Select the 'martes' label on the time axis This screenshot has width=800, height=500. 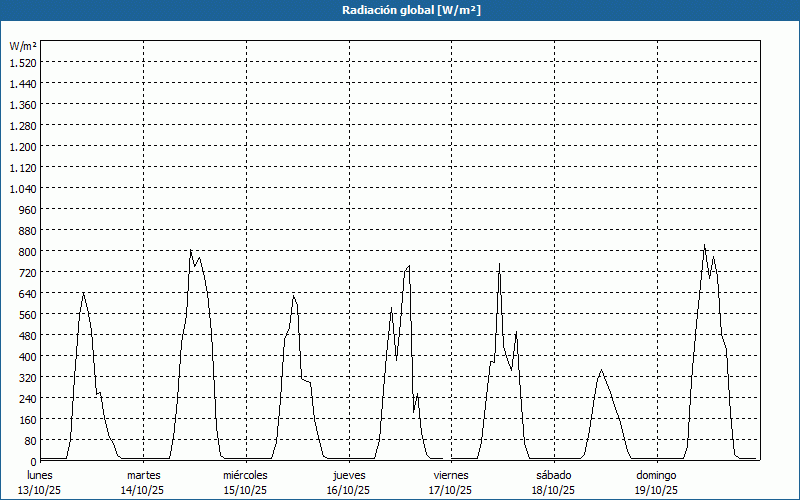[143, 475]
